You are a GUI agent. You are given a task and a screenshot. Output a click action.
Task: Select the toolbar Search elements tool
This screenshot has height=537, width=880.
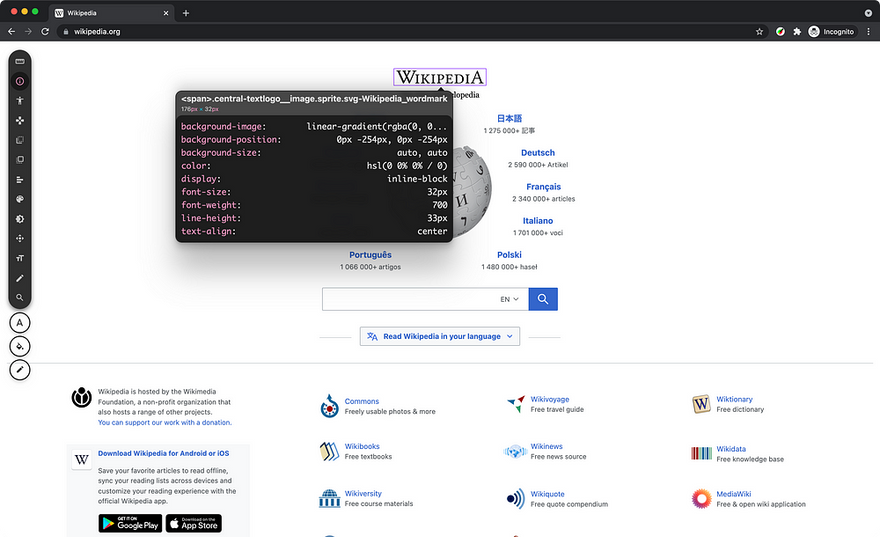click(20, 297)
